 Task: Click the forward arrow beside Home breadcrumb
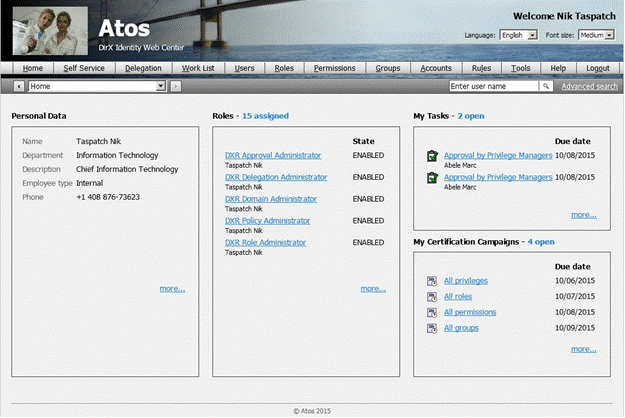[176, 87]
